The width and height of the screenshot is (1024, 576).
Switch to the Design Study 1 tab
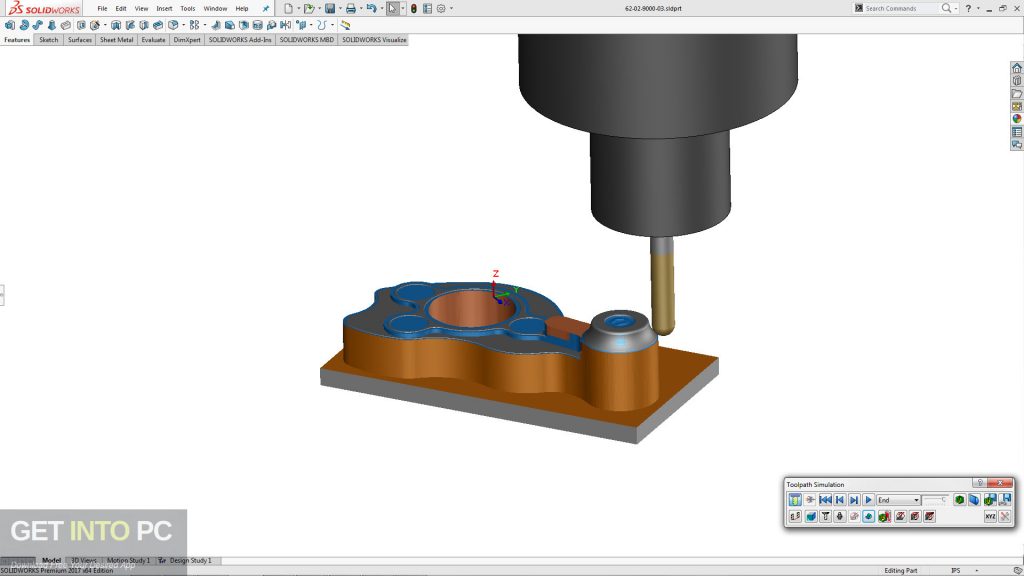[x=190, y=560]
